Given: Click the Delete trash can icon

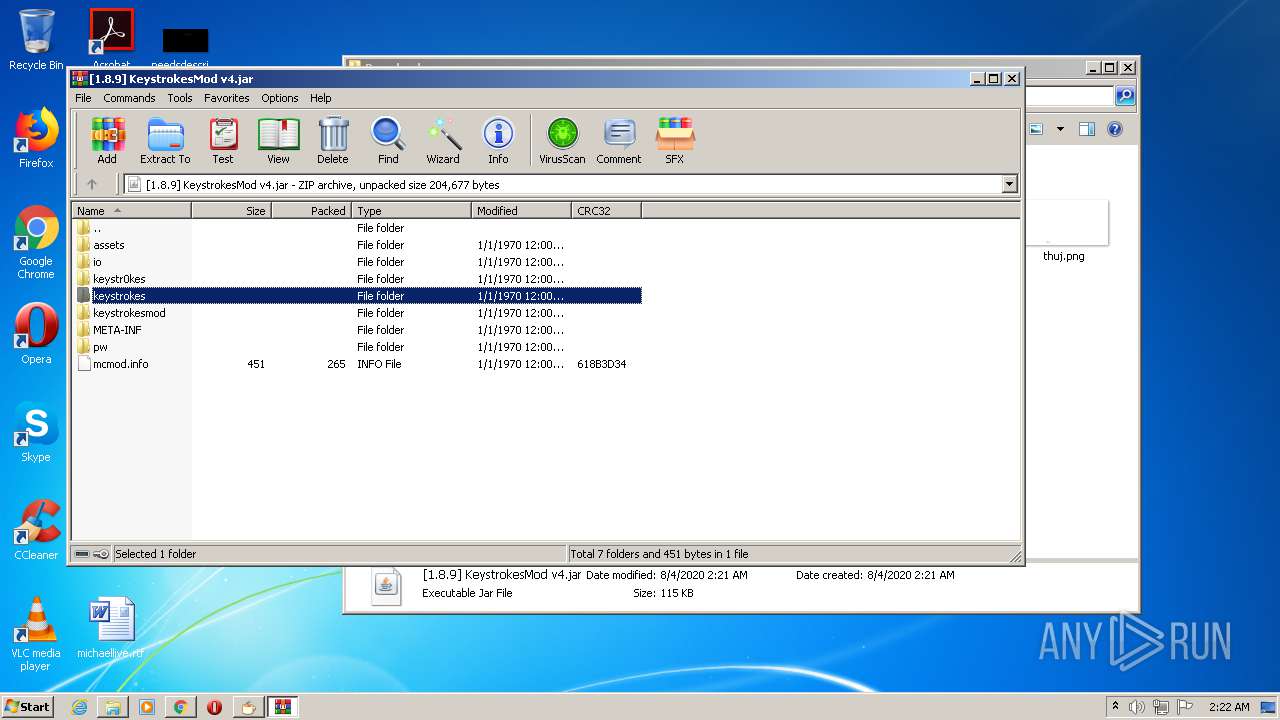Looking at the screenshot, I should [x=333, y=140].
